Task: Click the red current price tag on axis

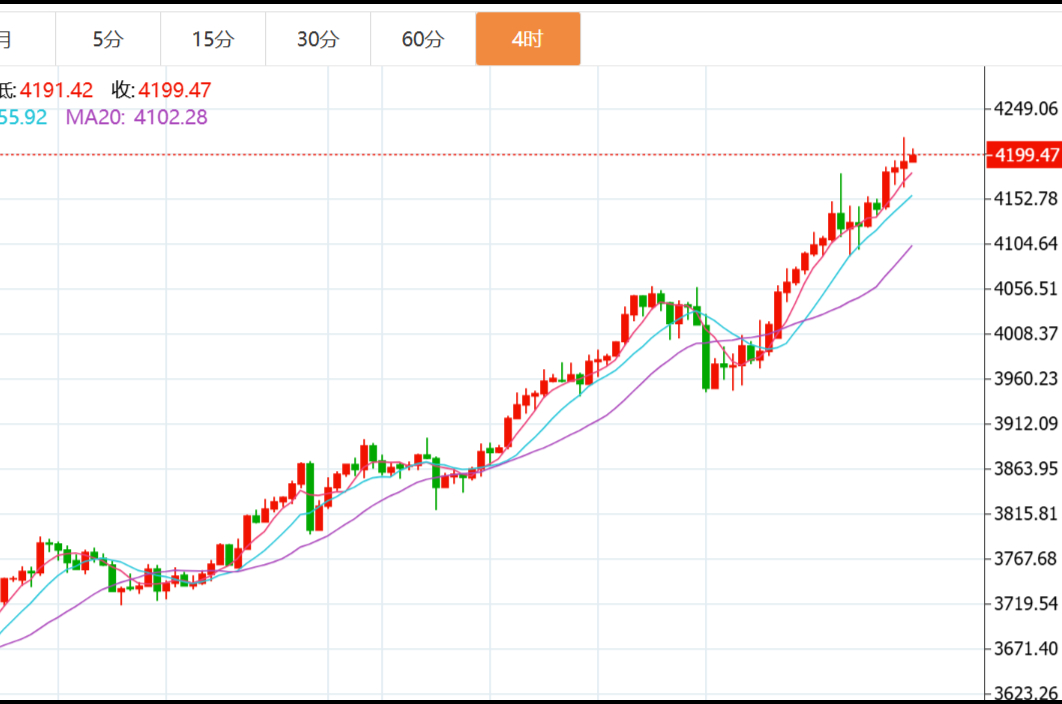Action: [1023, 155]
